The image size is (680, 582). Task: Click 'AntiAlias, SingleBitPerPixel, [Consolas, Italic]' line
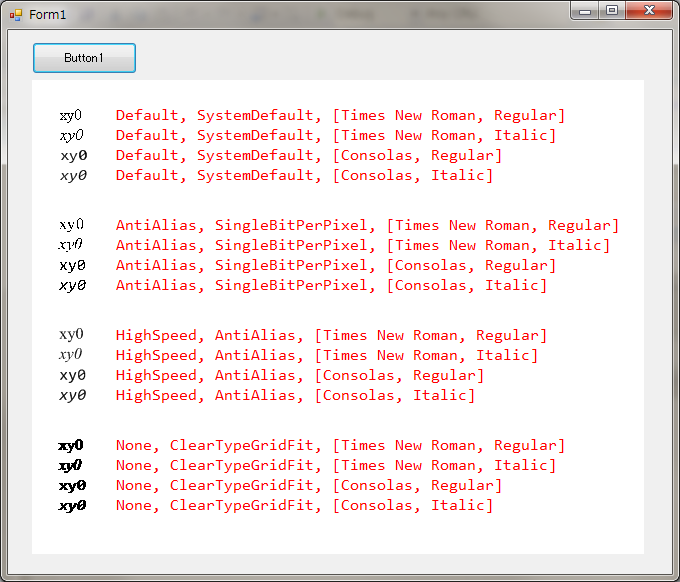pos(331,285)
